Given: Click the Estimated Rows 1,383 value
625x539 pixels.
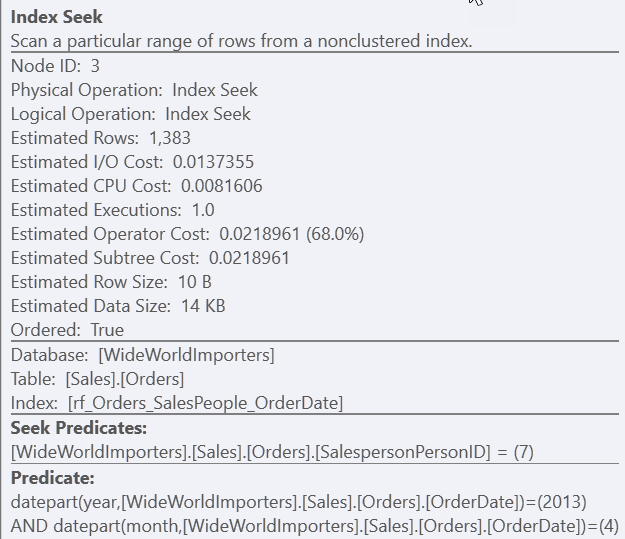Looking at the screenshot, I should (x=169, y=138).
